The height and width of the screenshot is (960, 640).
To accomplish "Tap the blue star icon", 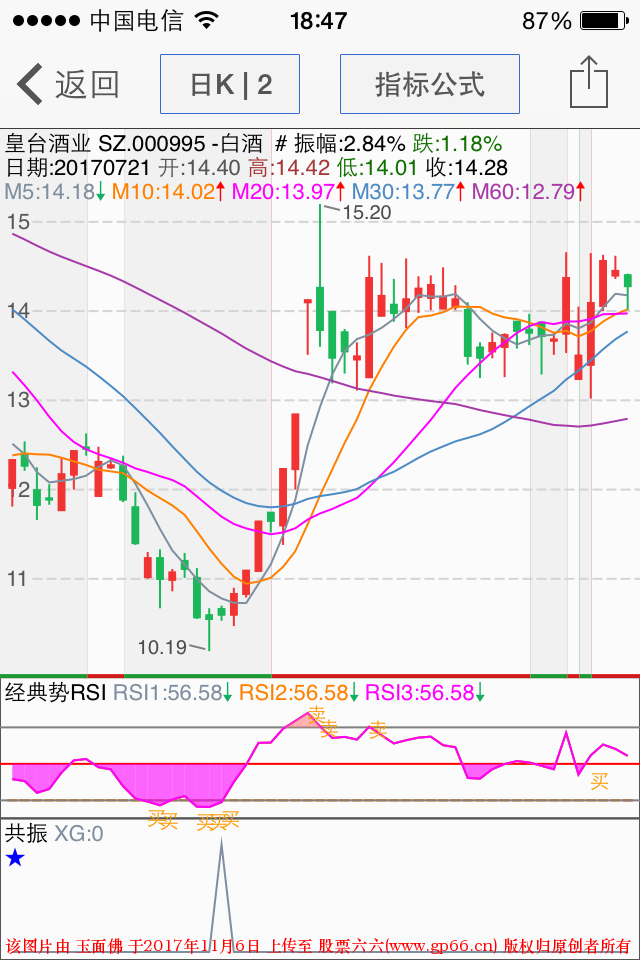I will click(x=15, y=857).
